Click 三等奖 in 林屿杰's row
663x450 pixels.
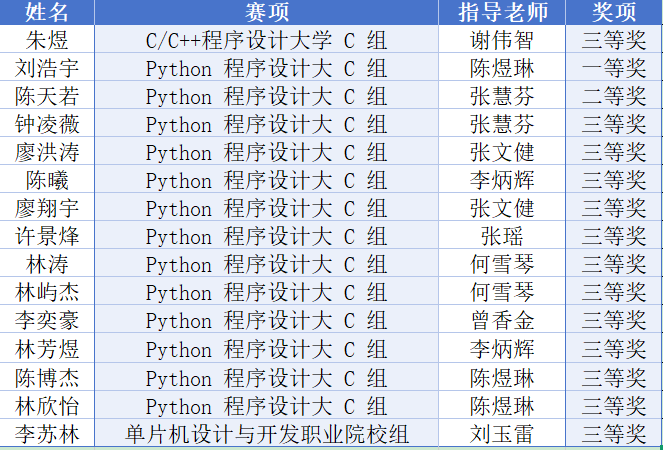coord(614,291)
